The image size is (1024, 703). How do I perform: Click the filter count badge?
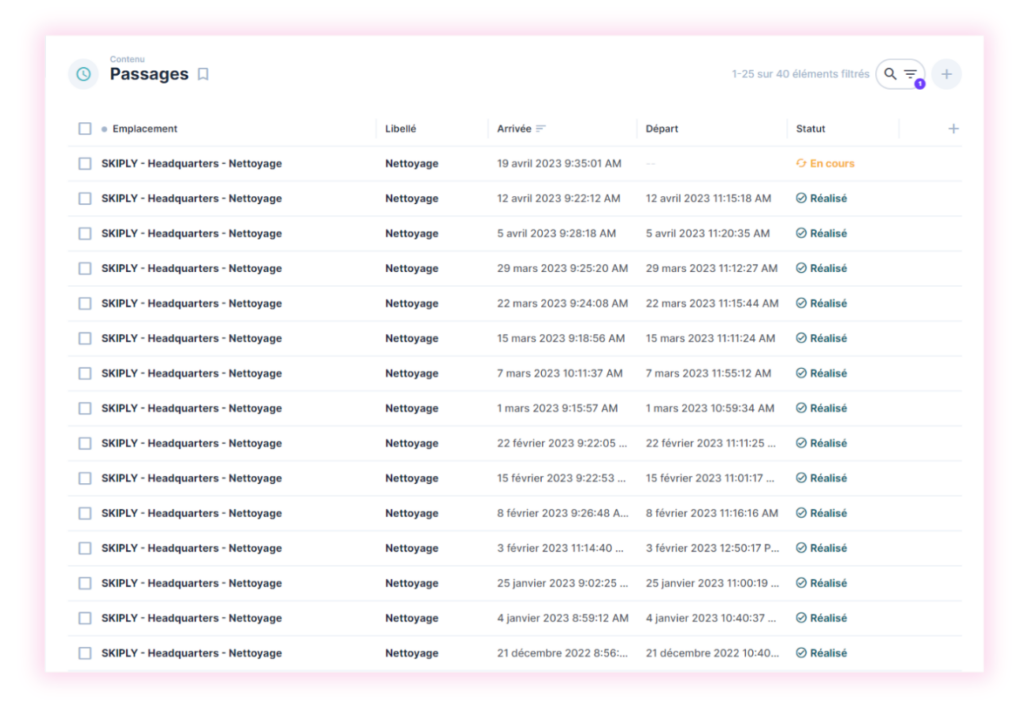(920, 84)
